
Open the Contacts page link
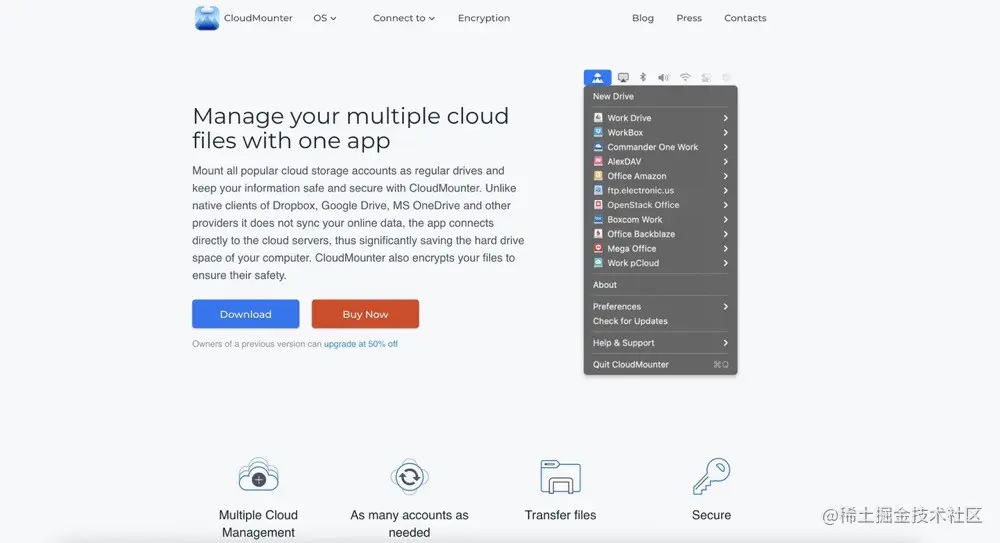click(x=745, y=18)
